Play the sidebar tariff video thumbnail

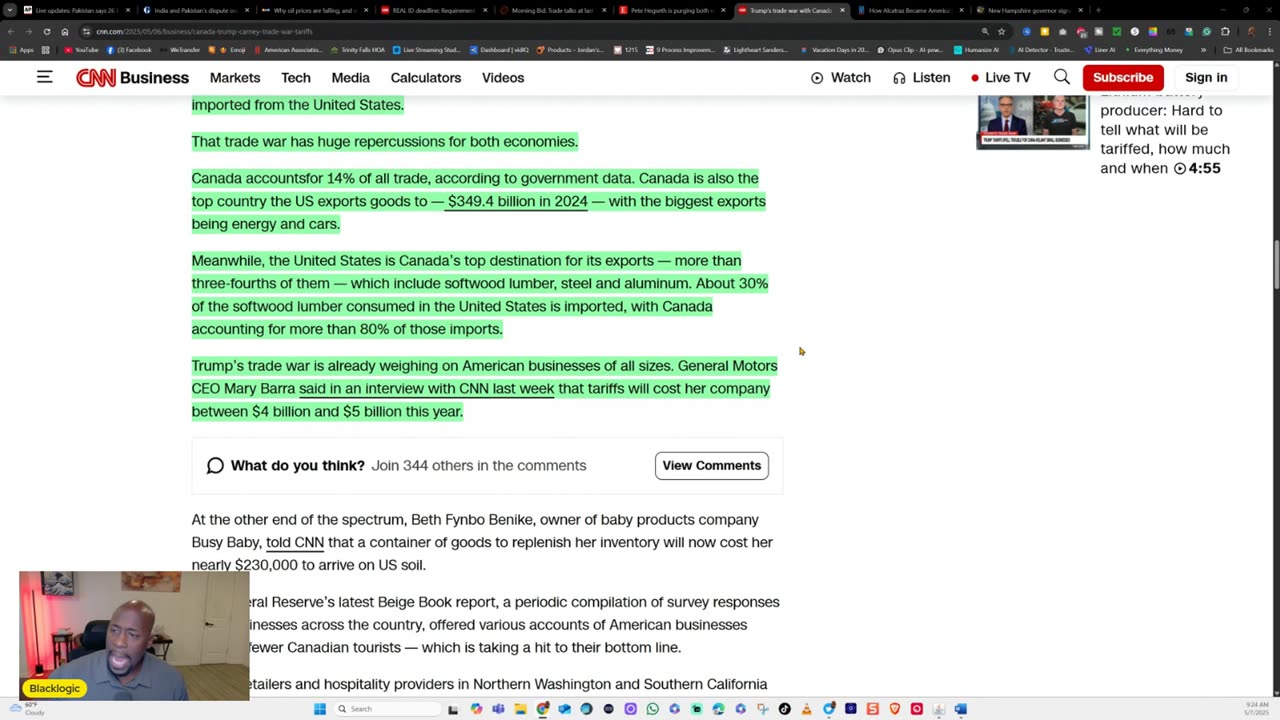(1033, 122)
